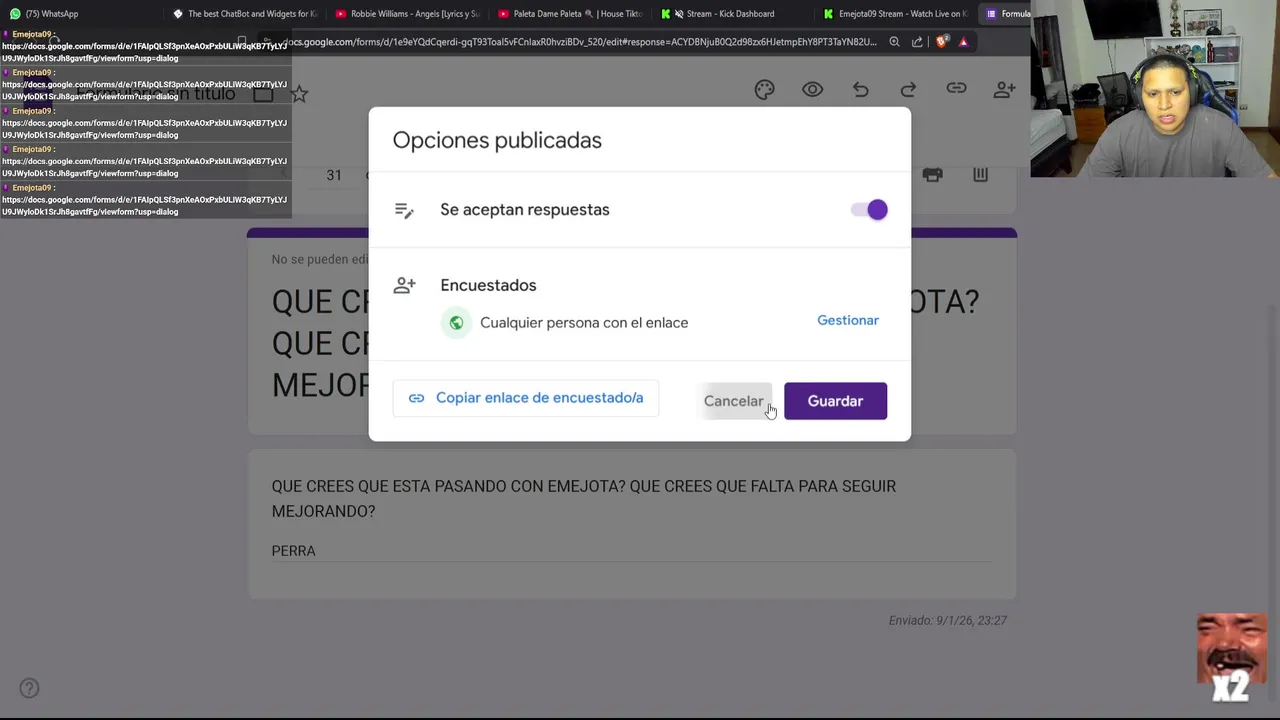The width and height of the screenshot is (1280, 720).
Task: Switch to Stream Kick Dashboard tab
Action: coord(732,14)
